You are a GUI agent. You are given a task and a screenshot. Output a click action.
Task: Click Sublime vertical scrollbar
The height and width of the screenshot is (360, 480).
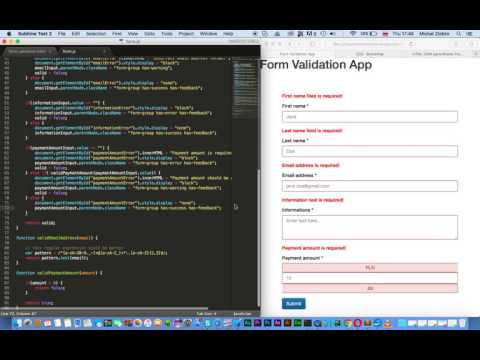coord(259,238)
